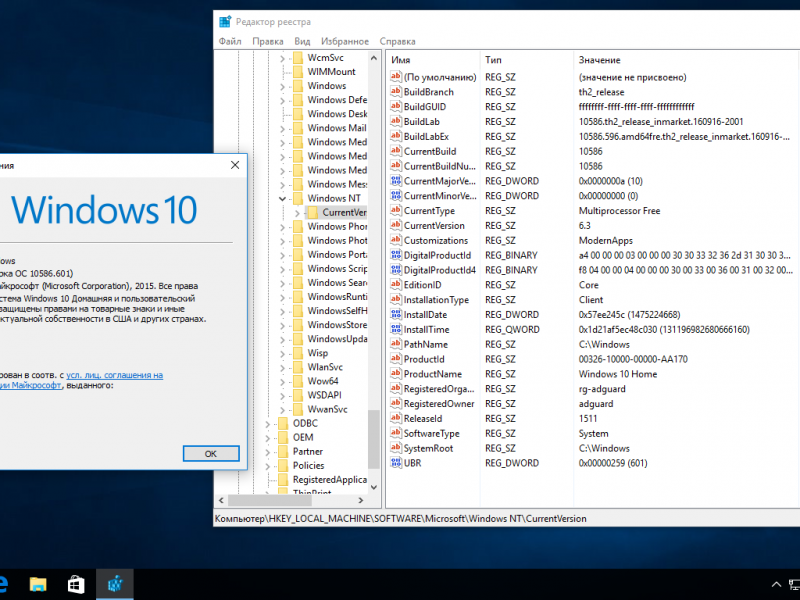Open File Explorer from the taskbar
This screenshot has height=600, width=800.
(38, 584)
